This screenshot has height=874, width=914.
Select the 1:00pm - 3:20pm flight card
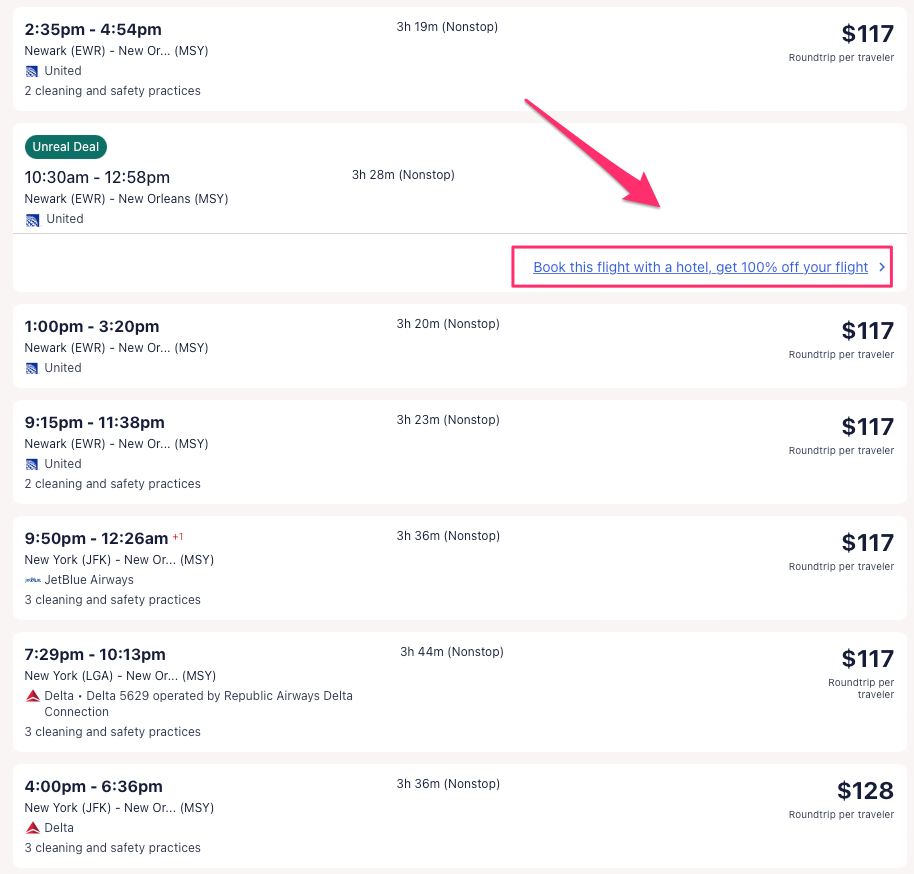tap(92, 327)
